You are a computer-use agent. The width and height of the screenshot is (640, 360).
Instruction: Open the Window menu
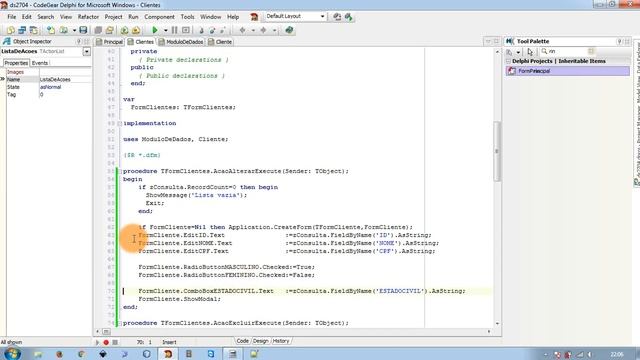click(x=210, y=17)
